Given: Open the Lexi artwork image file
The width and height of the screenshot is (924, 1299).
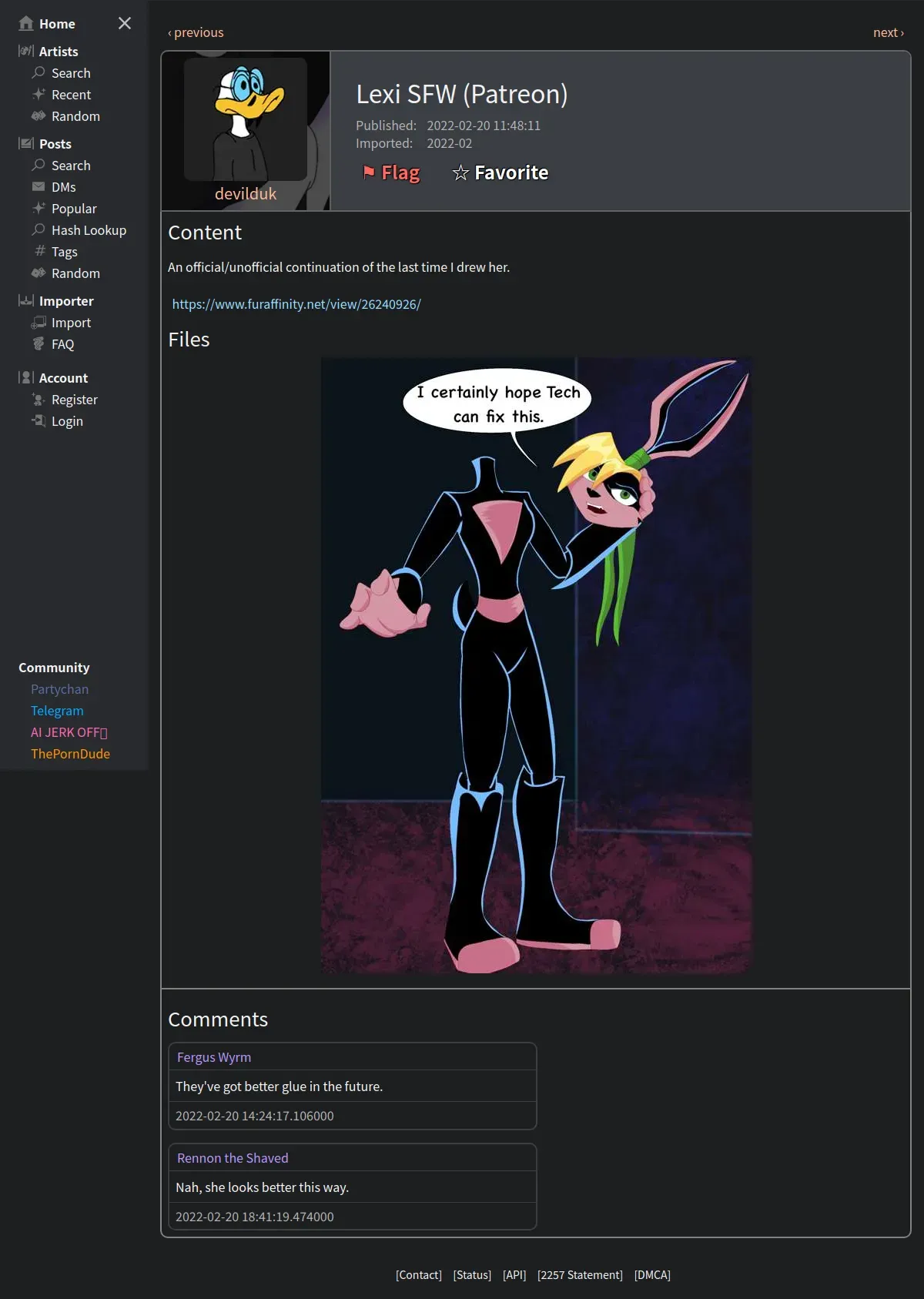Looking at the screenshot, I should tap(536, 665).
